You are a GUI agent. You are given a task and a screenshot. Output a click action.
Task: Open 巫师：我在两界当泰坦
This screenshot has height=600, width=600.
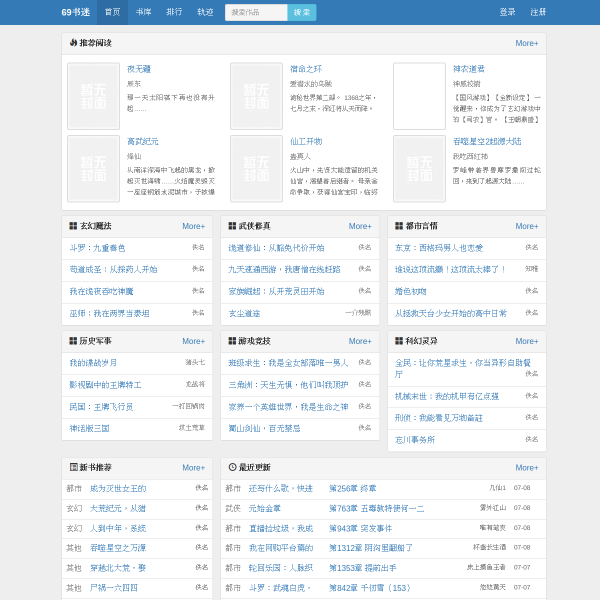pyautogui.click(x=109, y=313)
